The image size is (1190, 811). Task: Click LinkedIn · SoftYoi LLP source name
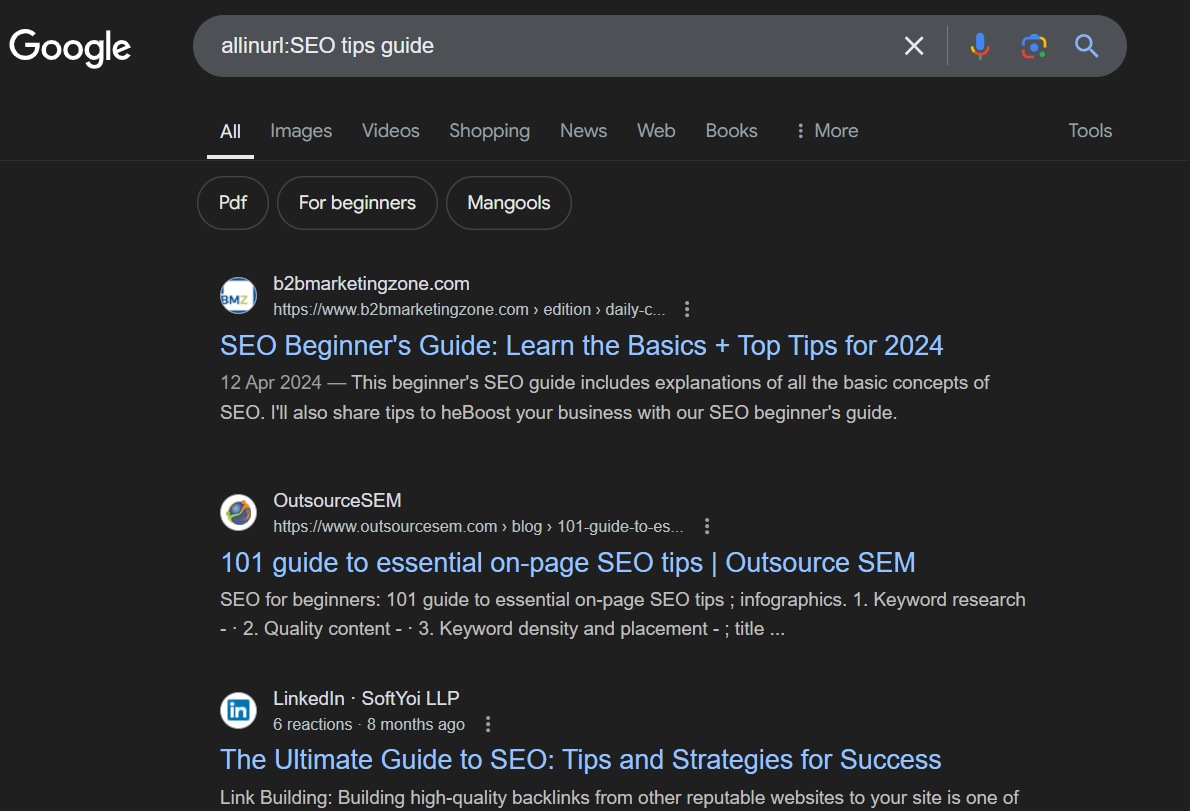(x=366, y=698)
